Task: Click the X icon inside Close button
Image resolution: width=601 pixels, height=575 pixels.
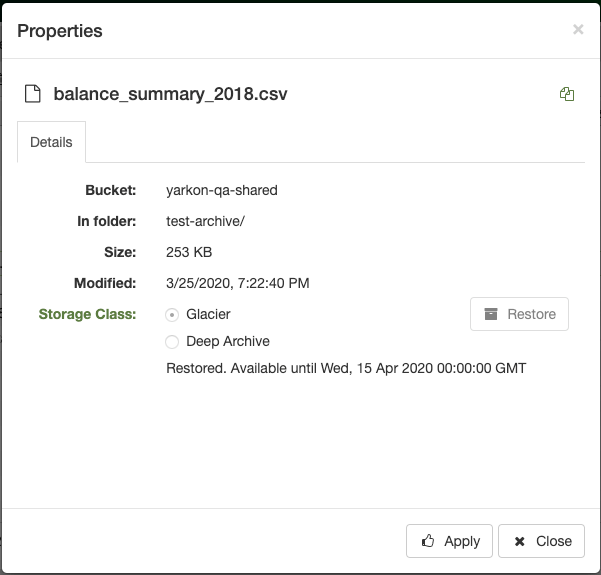Action: [519, 541]
